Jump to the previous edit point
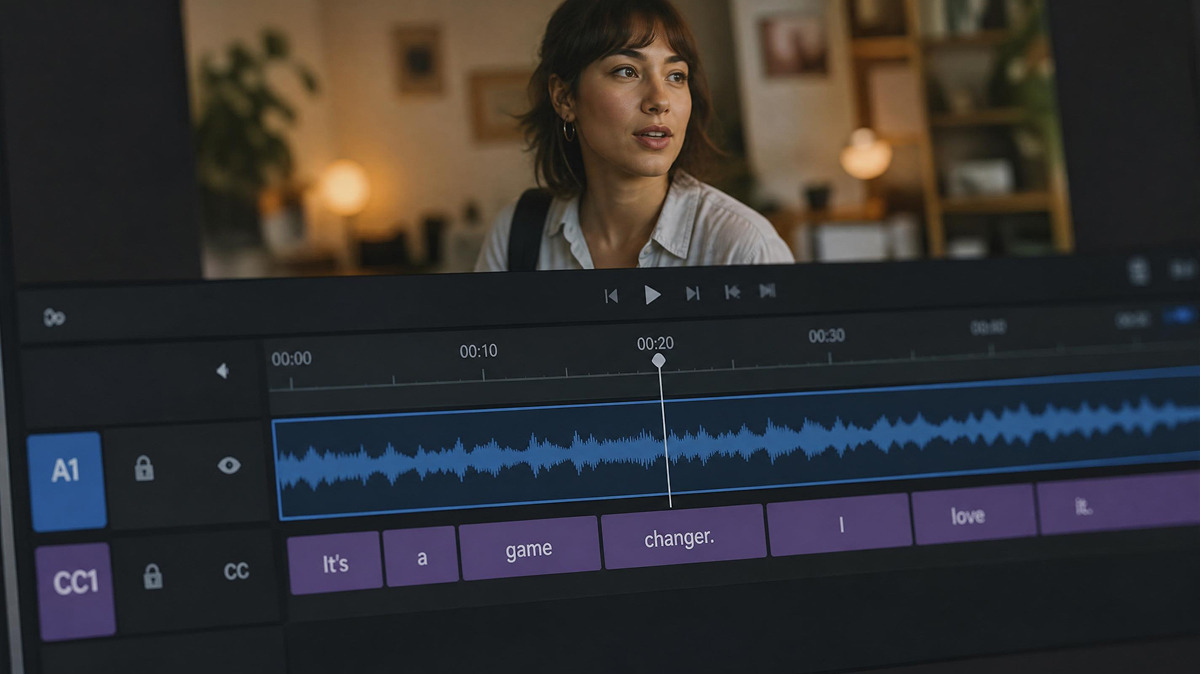The height and width of the screenshot is (674, 1200). pos(732,292)
